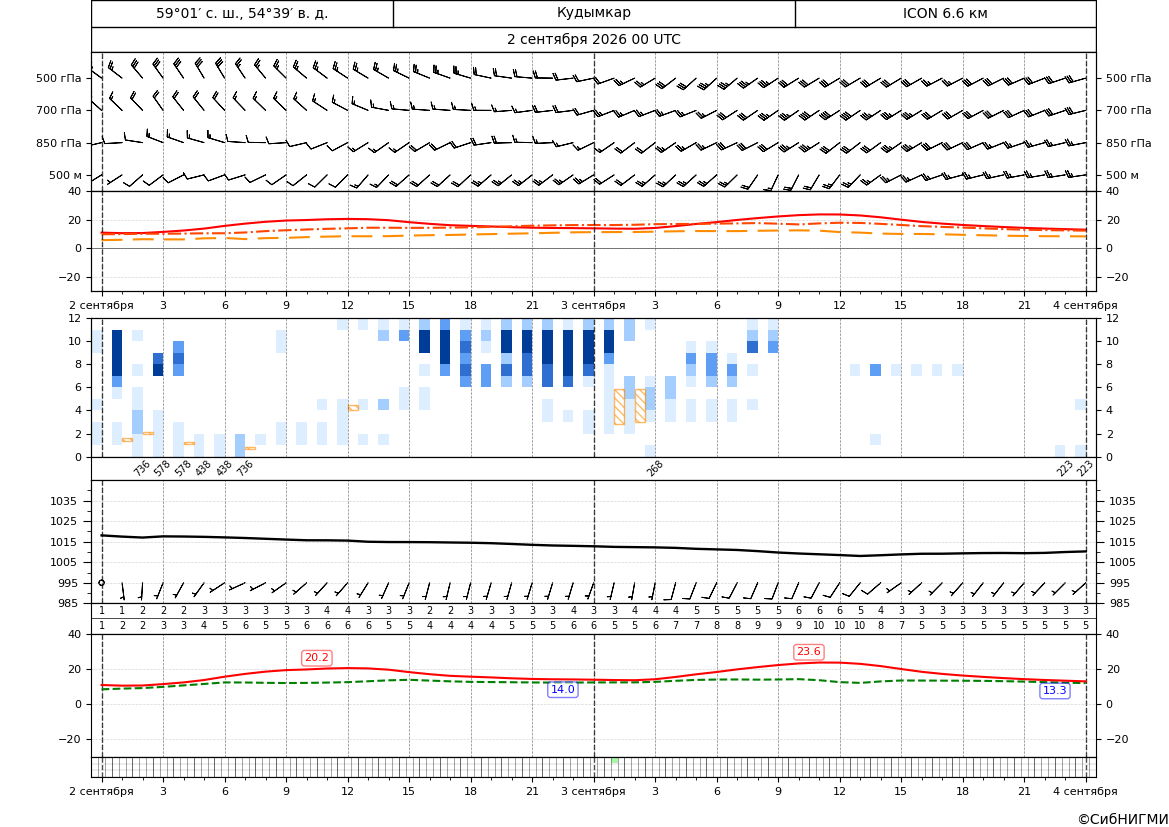1169x827 pixels.
Task: Click the coordinates header 59°01′ с. ш., 54°39′ в. д.
Action: (242, 13)
